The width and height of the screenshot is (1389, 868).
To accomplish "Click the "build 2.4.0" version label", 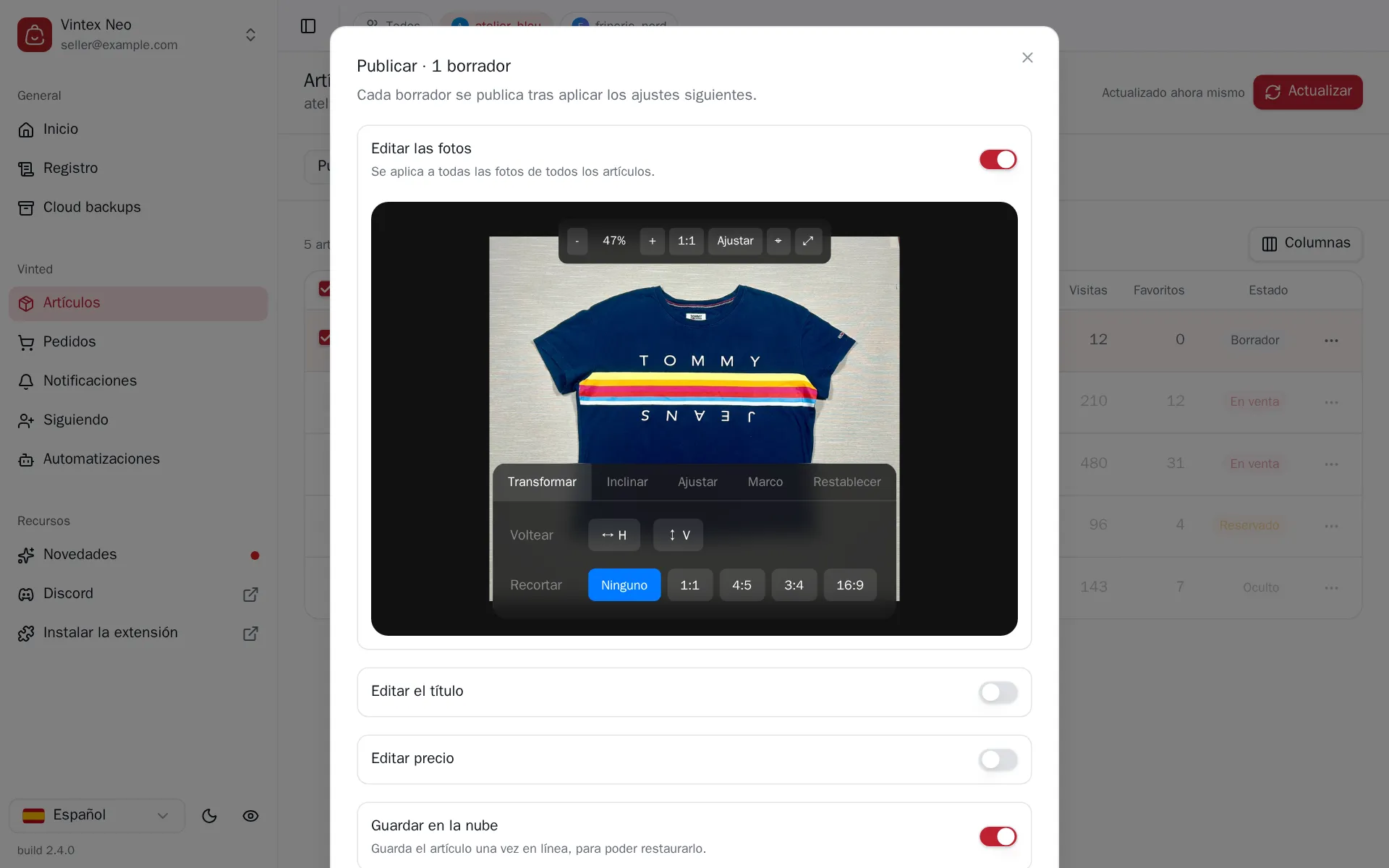I will [x=46, y=851].
